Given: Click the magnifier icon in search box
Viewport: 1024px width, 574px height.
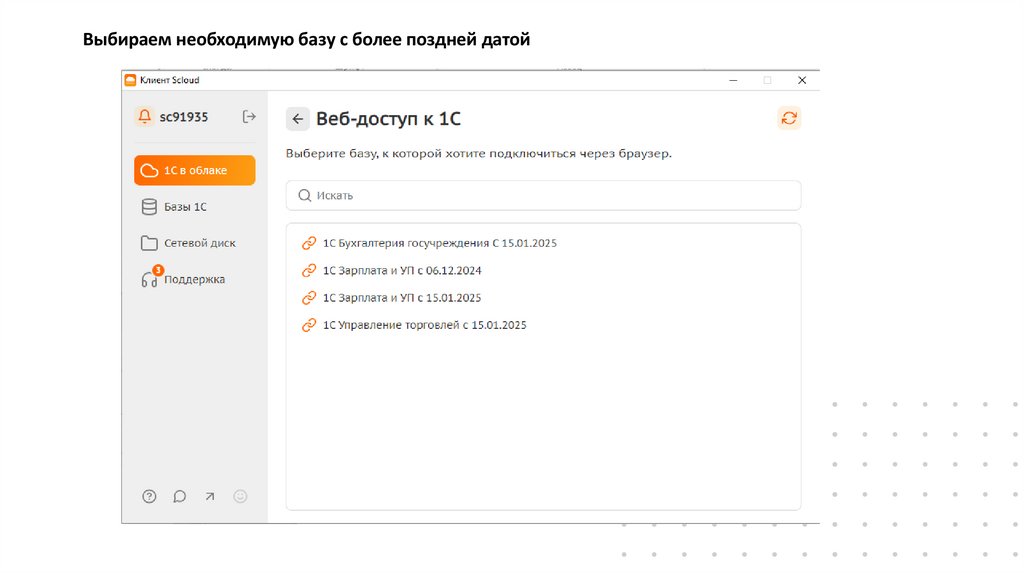Looking at the screenshot, I should (x=304, y=196).
